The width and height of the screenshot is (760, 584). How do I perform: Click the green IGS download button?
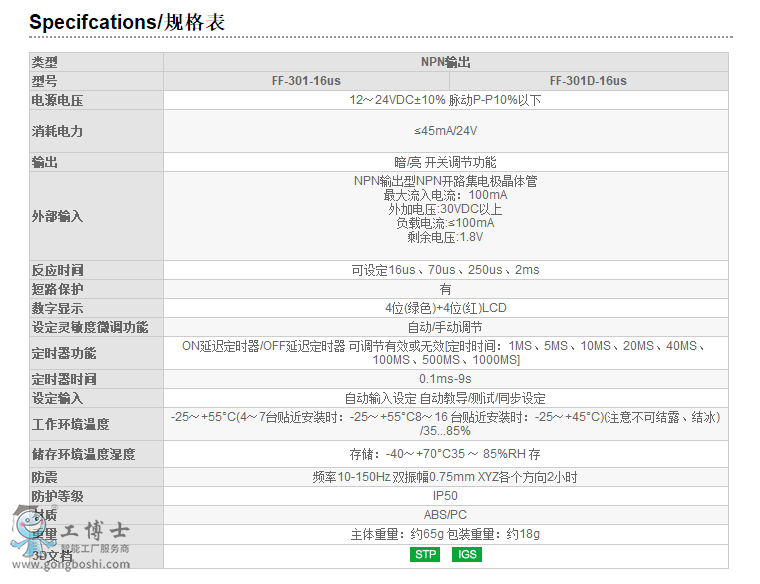pyautogui.click(x=466, y=554)
